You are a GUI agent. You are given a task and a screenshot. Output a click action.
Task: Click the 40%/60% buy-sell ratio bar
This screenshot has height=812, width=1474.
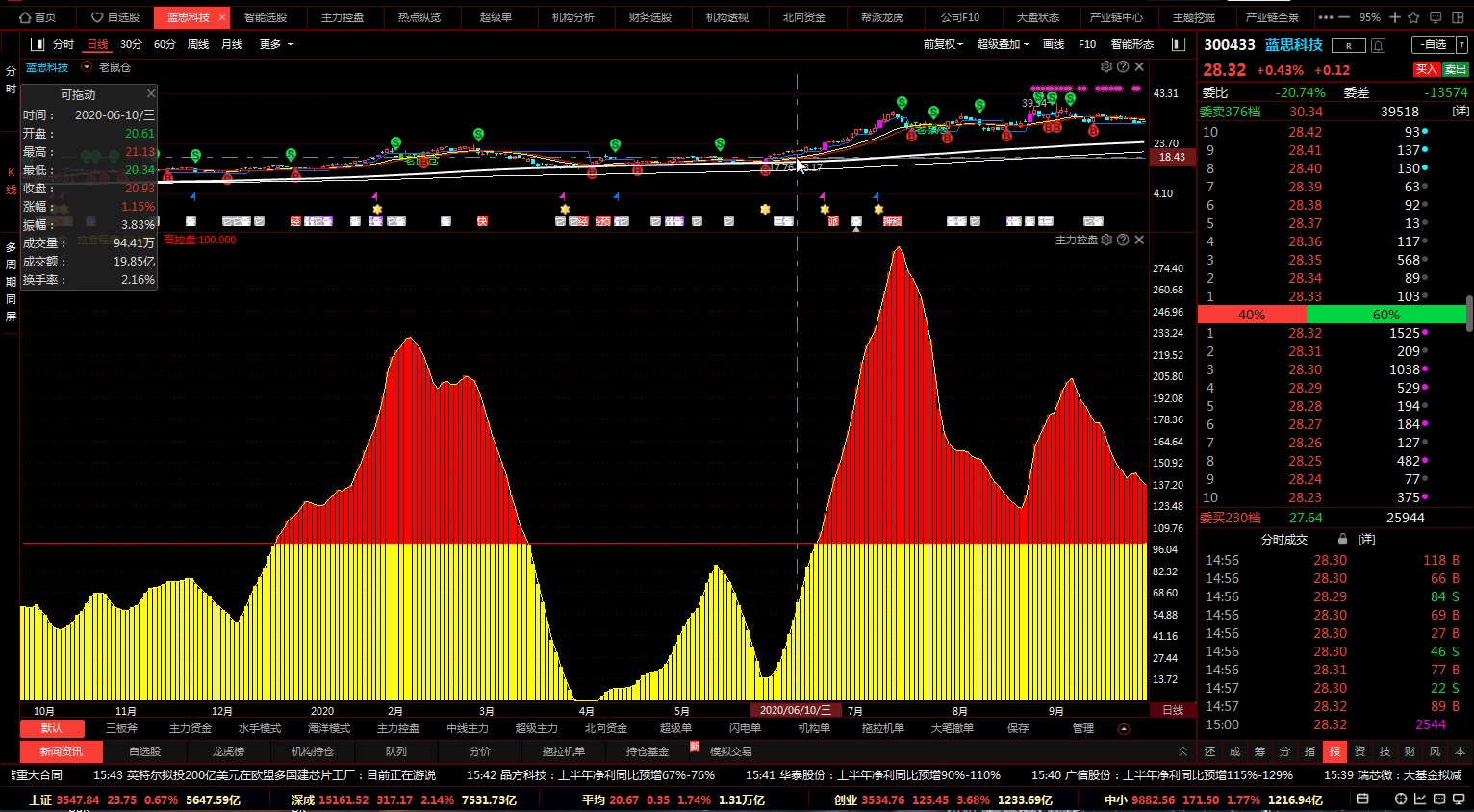[1333, 315]
